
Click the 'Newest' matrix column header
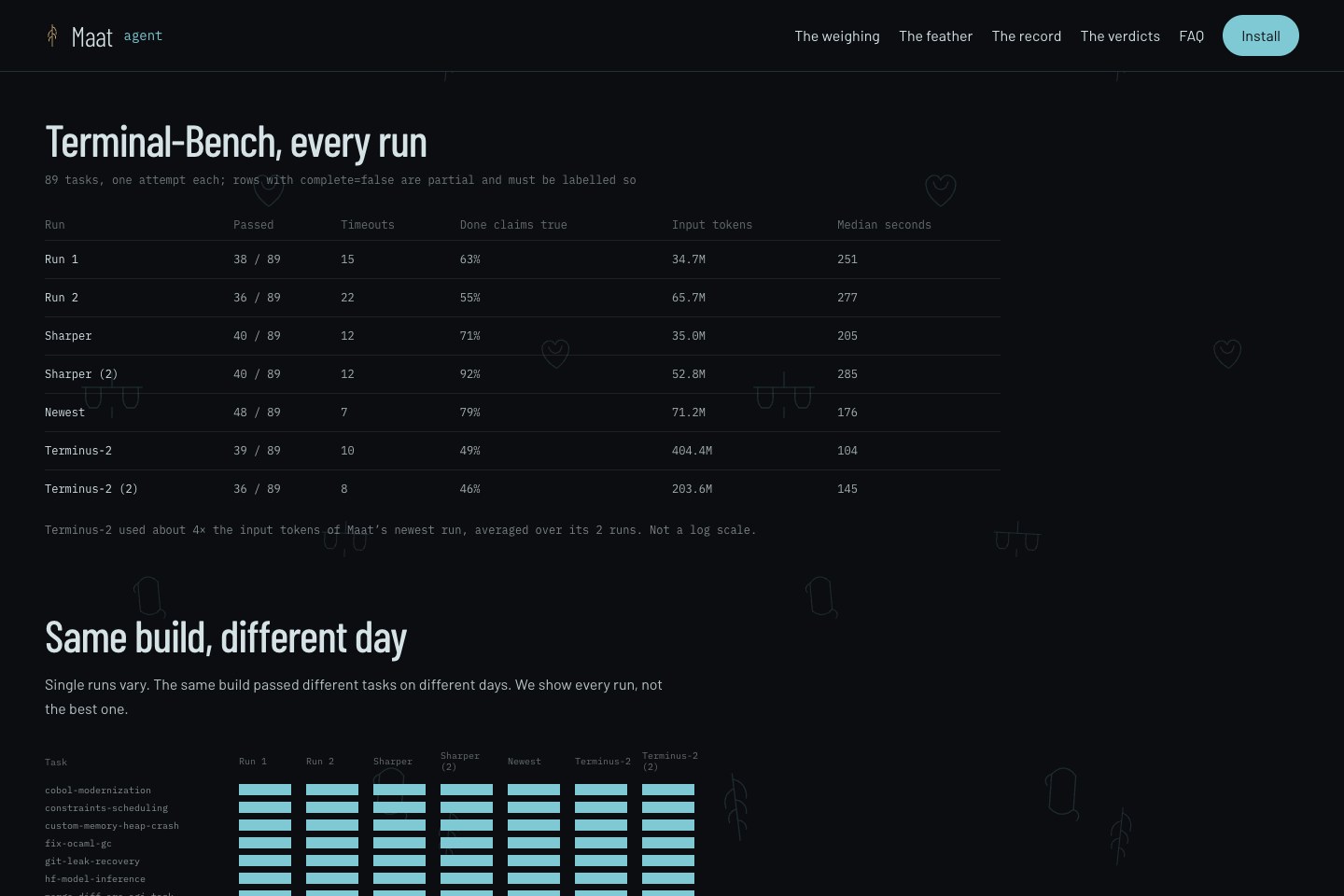[525, 762]
